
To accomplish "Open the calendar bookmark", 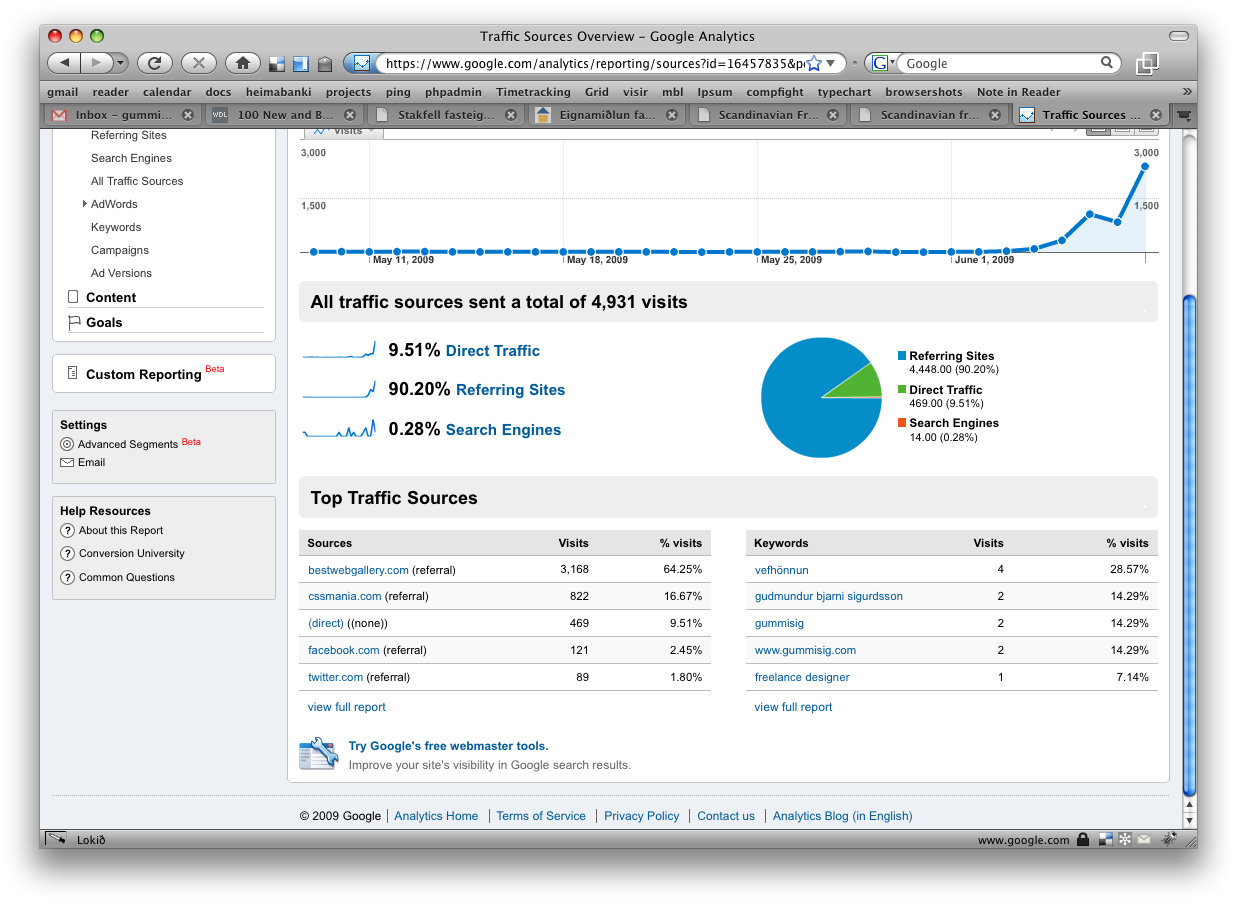I will coord(167,92).
